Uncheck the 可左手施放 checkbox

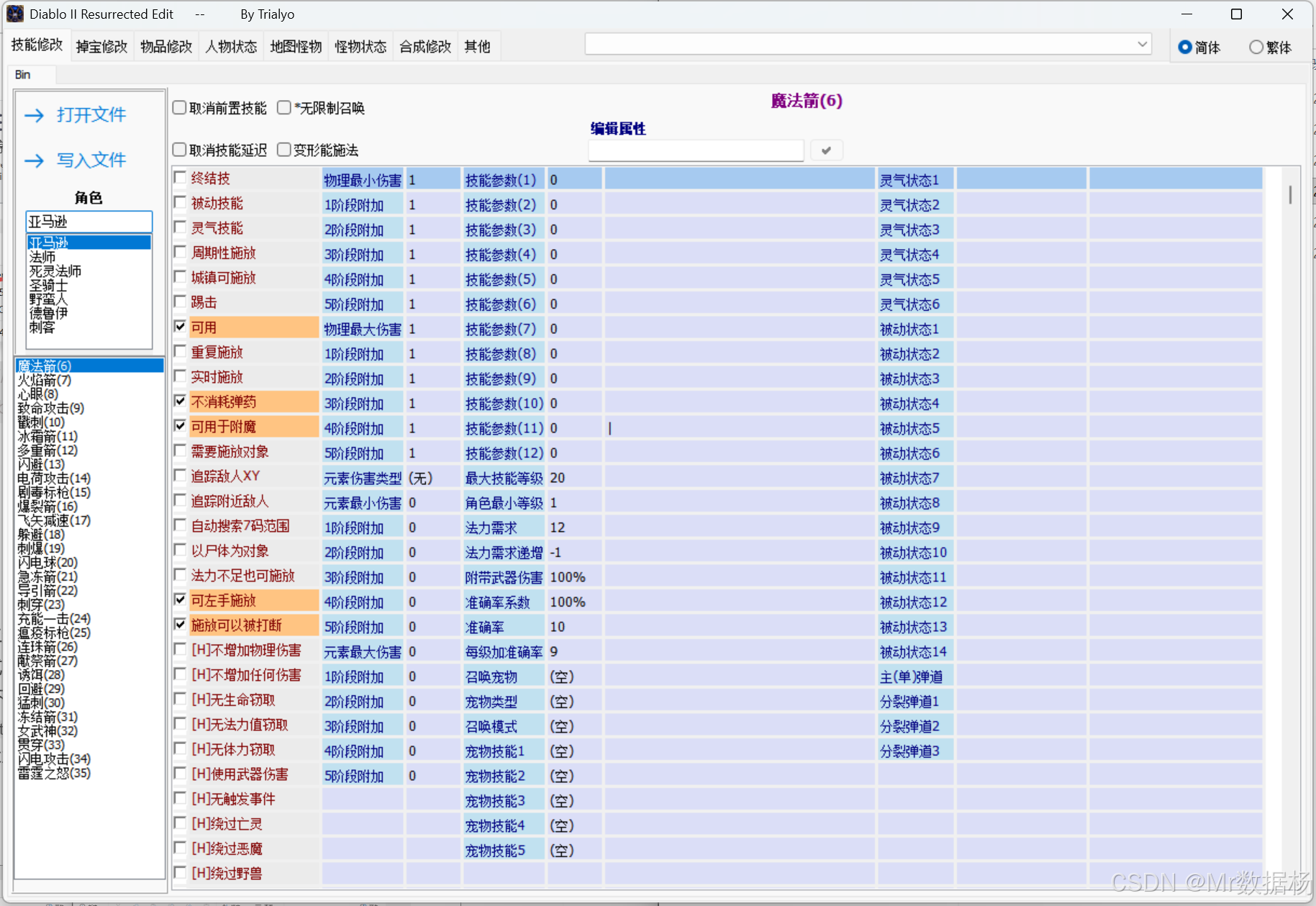tap(181, 599)
